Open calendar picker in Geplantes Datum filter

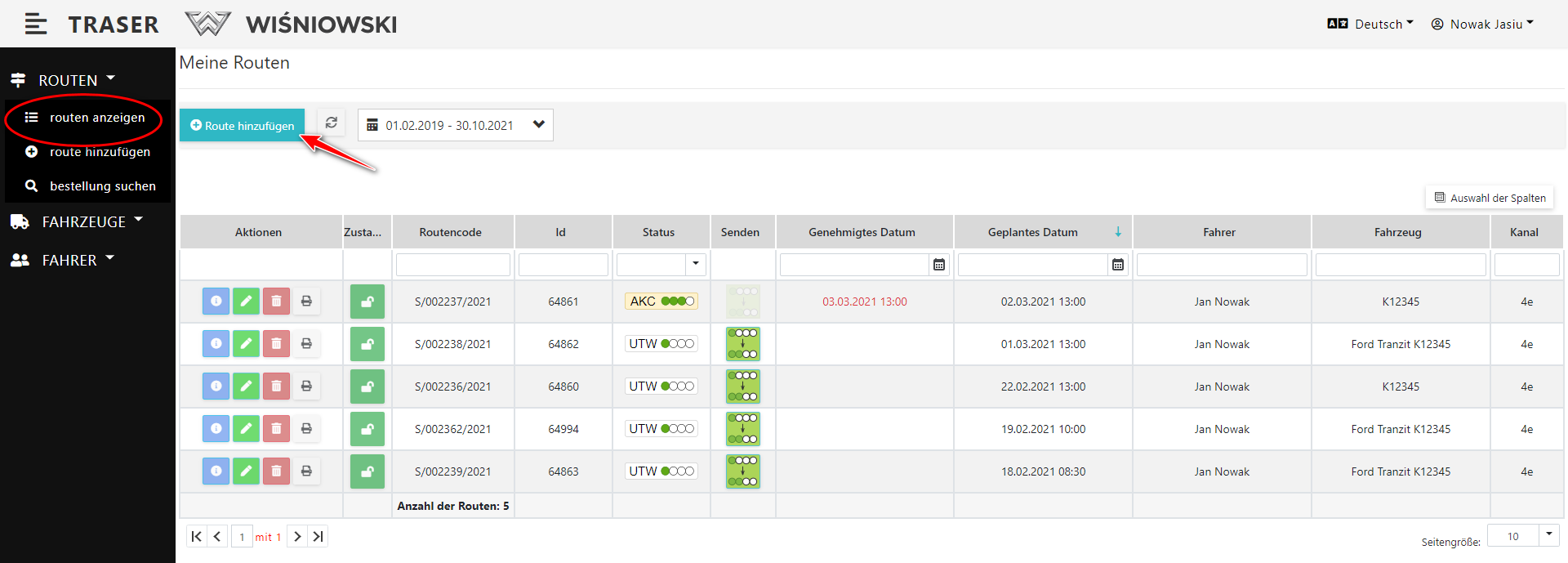(x=1117, y=265)
